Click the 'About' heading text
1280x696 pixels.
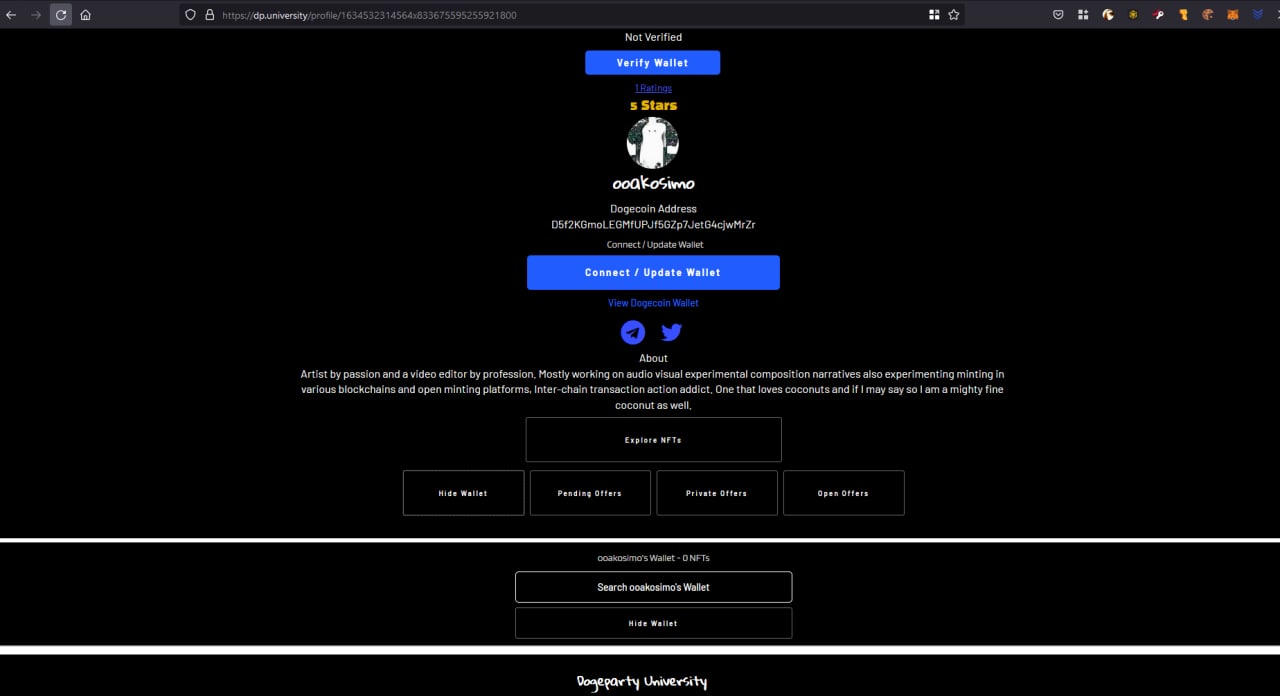click(653, 358)
